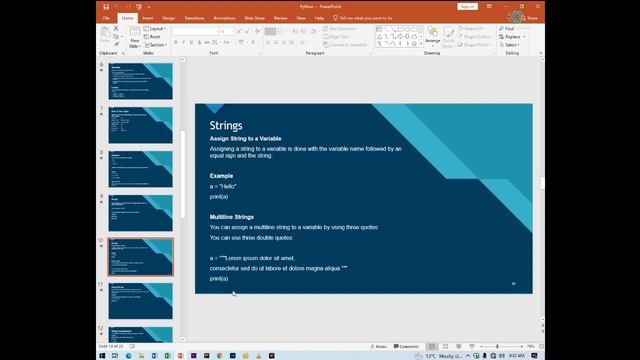
Task: Toggle underline formatting
Action: [x=191, y=42]
